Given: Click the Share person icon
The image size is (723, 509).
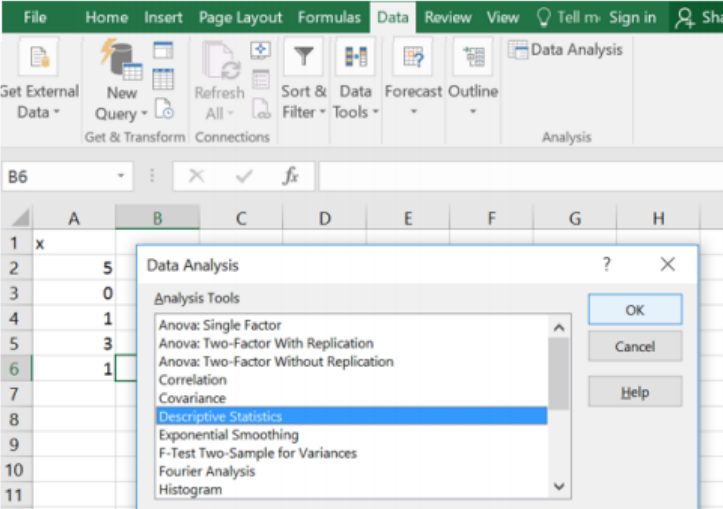Looking at the screenshot, I should tap(684, 18).
